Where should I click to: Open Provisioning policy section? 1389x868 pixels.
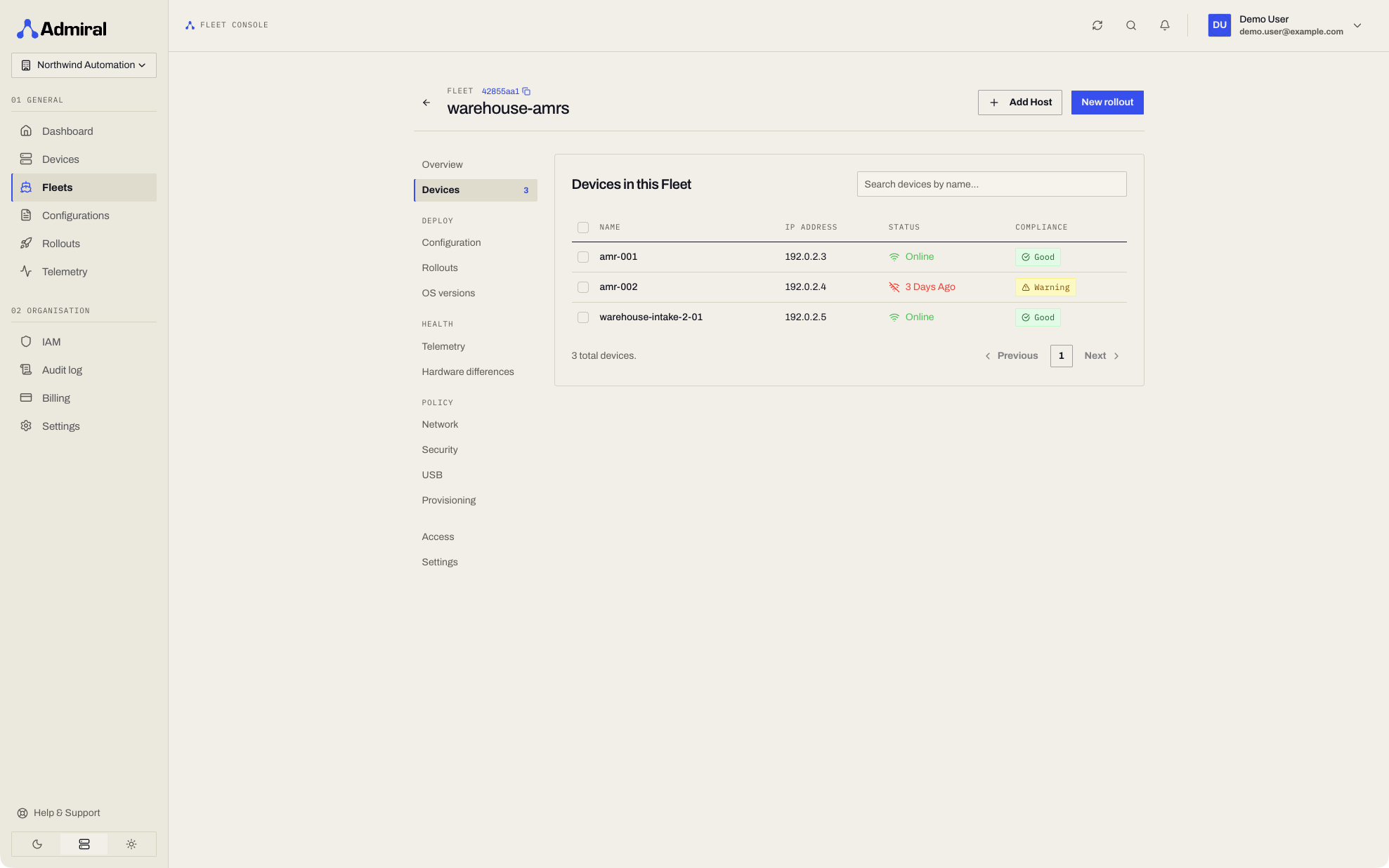pos(476,501)
